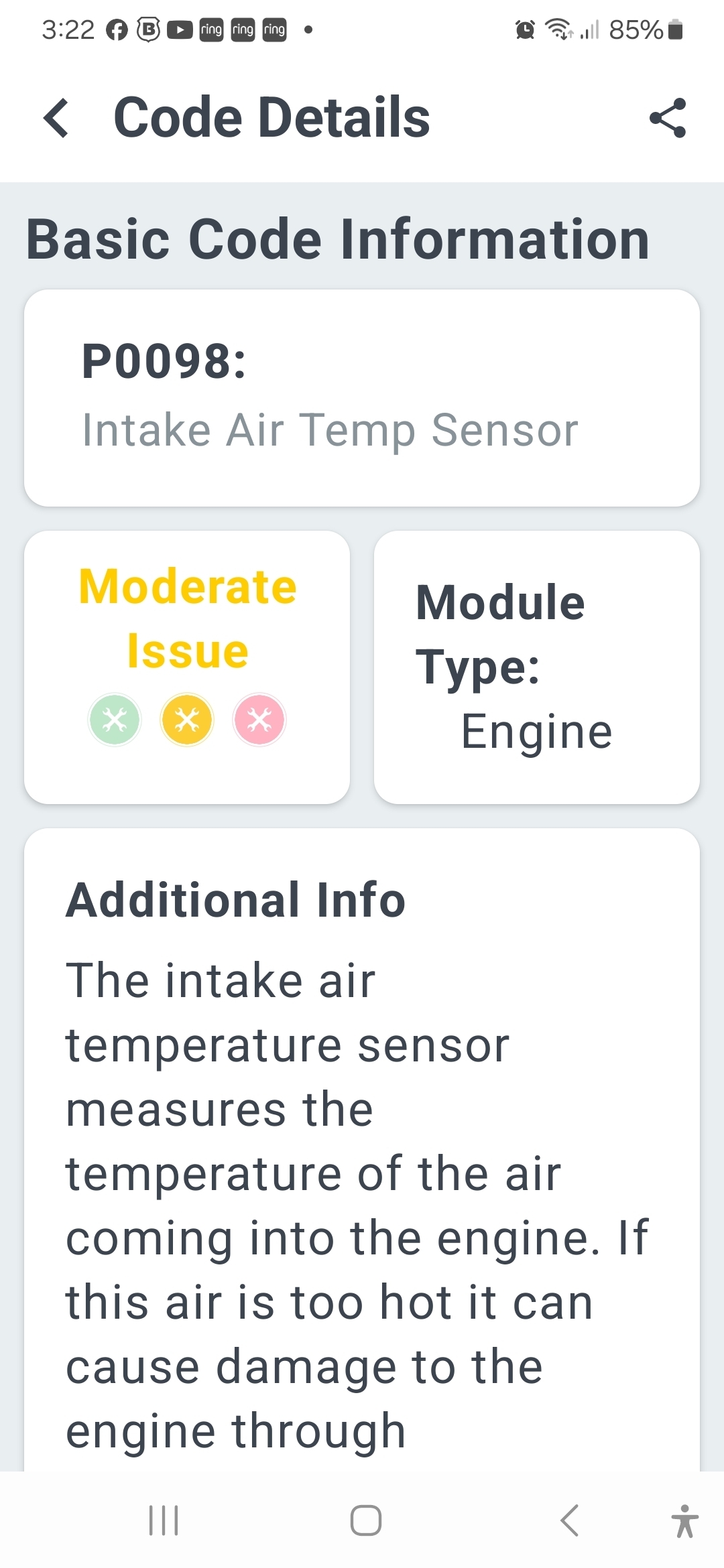This screenshot has width=724, height=1568.
Task: Tap the Basic Code Information heading
Action: (x=338, y=239)
